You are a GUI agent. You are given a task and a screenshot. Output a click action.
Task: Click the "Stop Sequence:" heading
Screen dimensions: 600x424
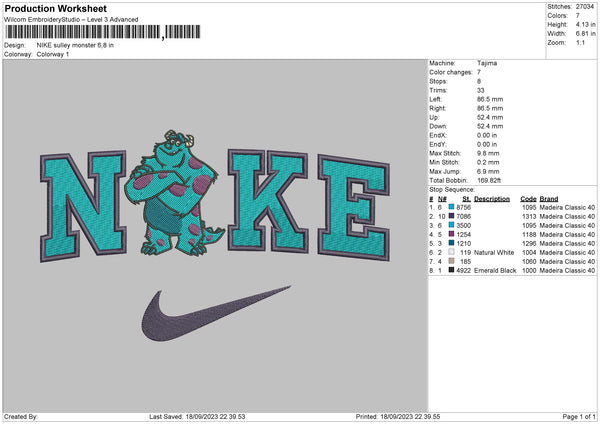[x=452, y=189]
